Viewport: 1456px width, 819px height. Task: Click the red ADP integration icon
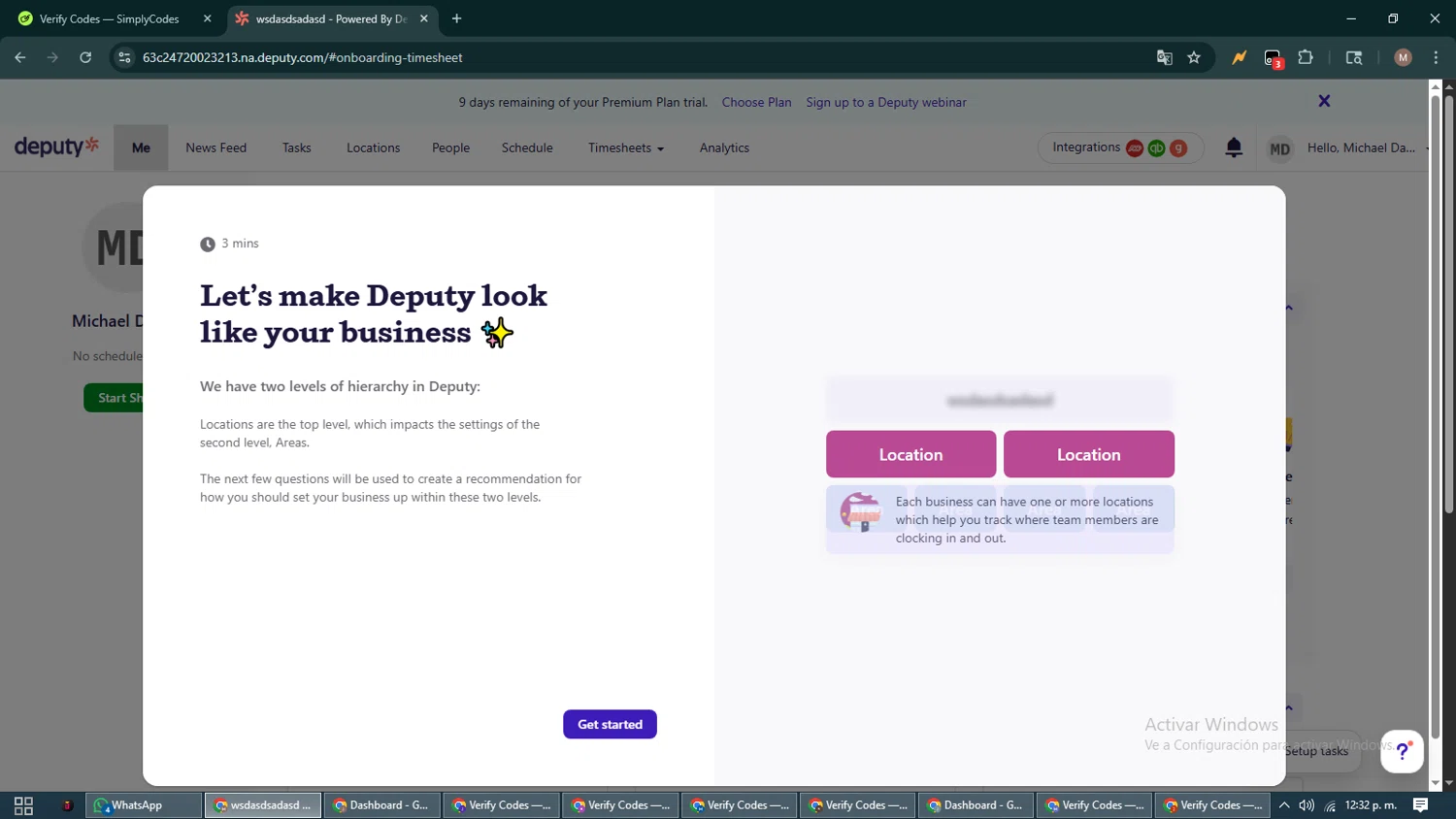point(1134,148)
